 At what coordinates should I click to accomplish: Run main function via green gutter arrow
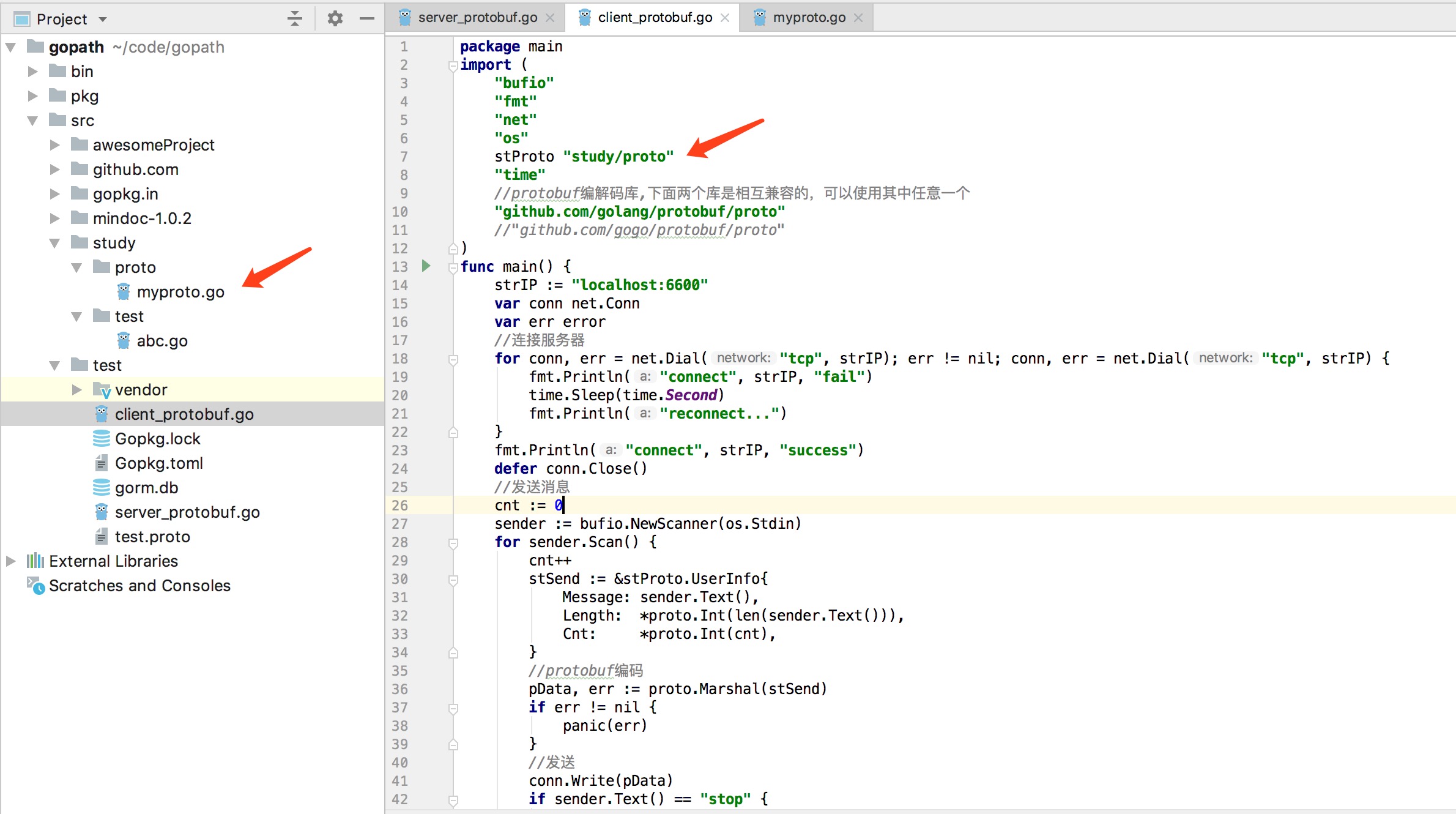[426, 266]
